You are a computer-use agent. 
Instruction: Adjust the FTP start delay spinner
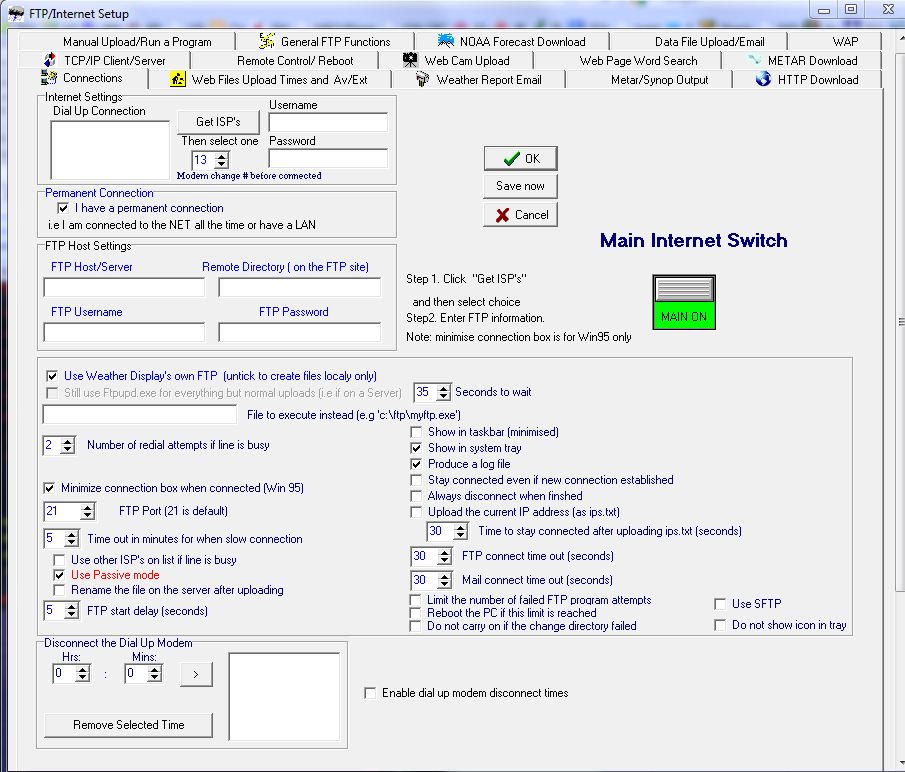pos(71,610)
